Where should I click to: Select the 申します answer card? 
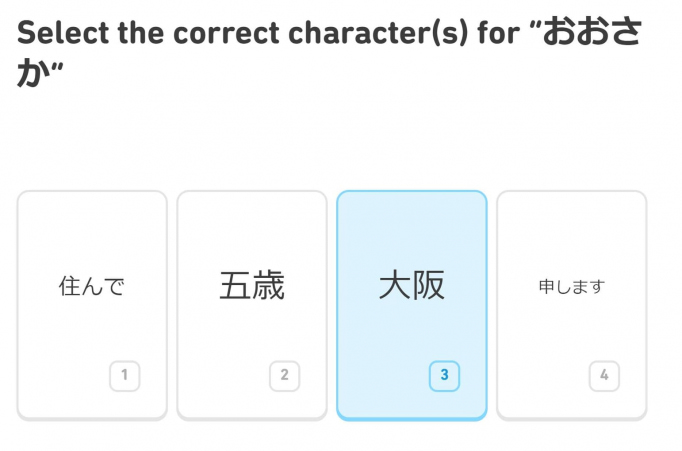coord(572,304)
